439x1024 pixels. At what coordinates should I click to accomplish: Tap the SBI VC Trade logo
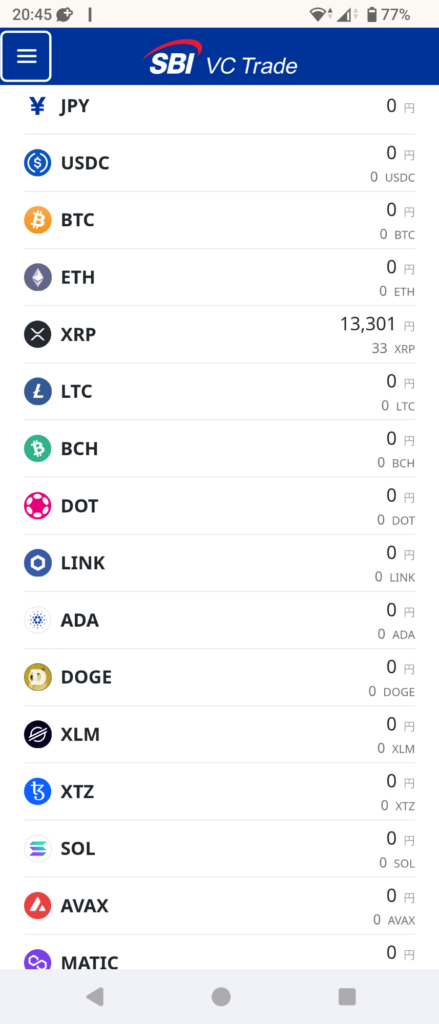point(220,57)
